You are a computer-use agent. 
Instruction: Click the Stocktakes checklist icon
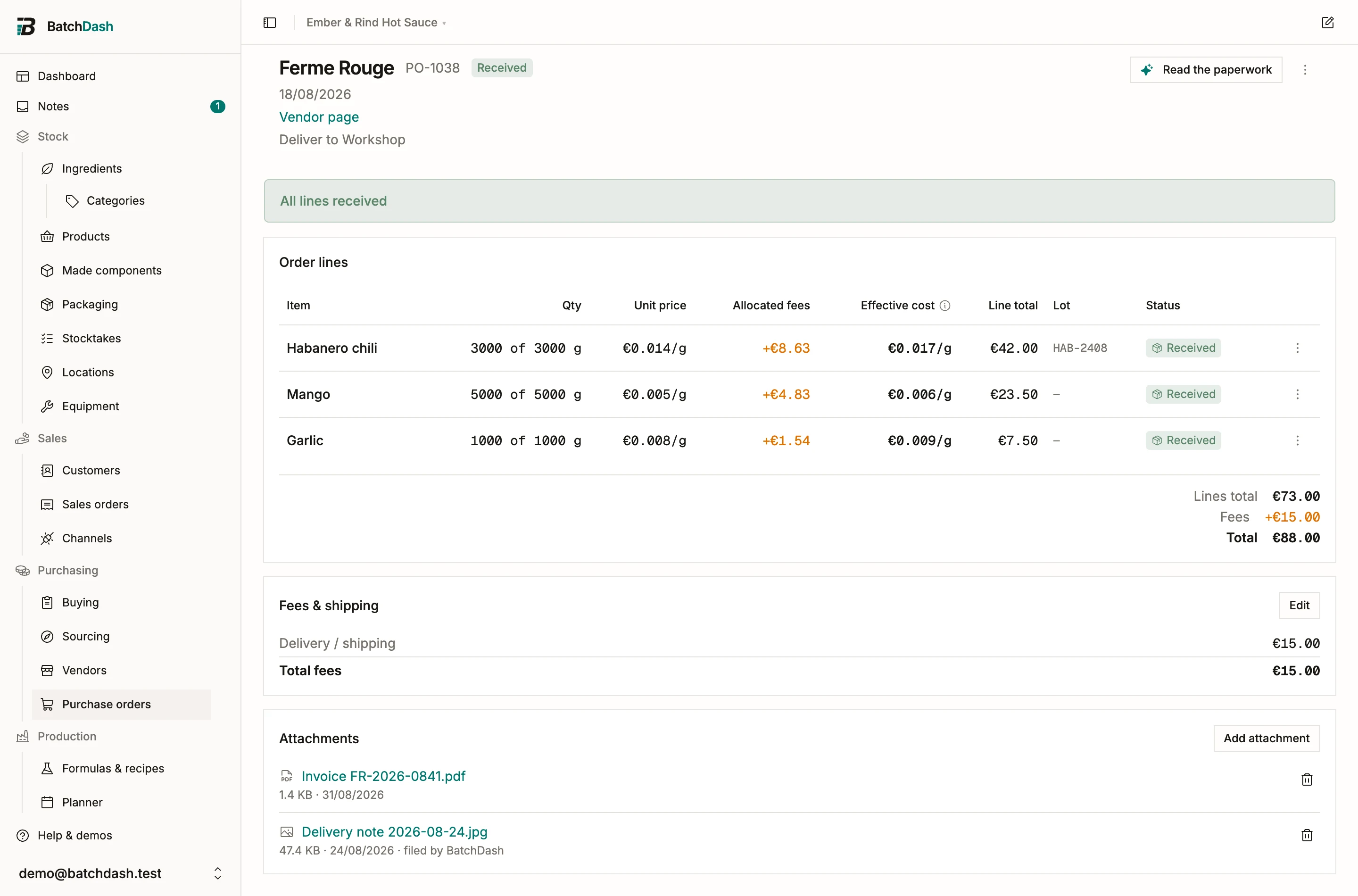coord(48,338)
